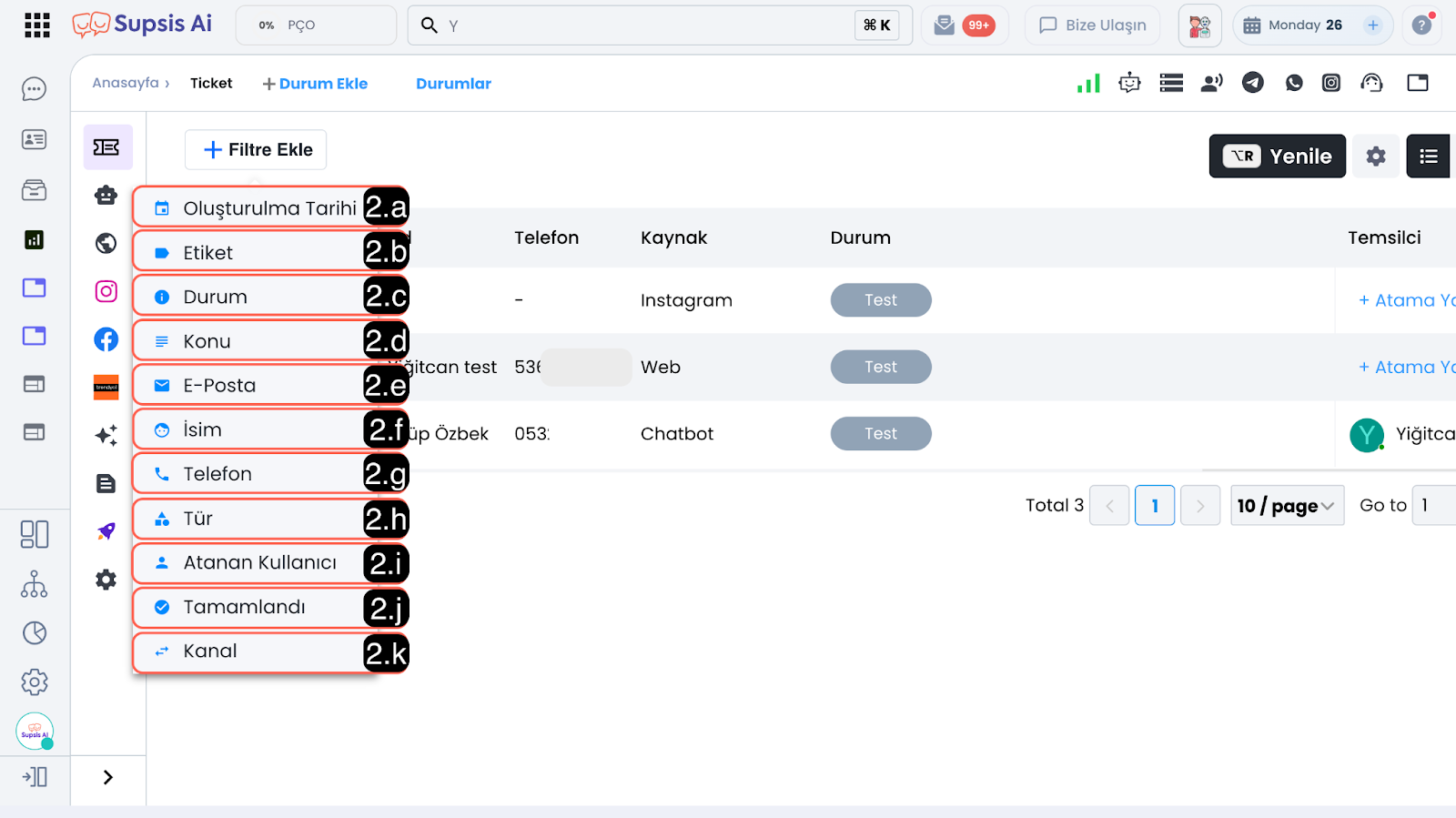Switch to list view using the black list button
Screen dimensions: 1456x818
tap(1428, 157)
